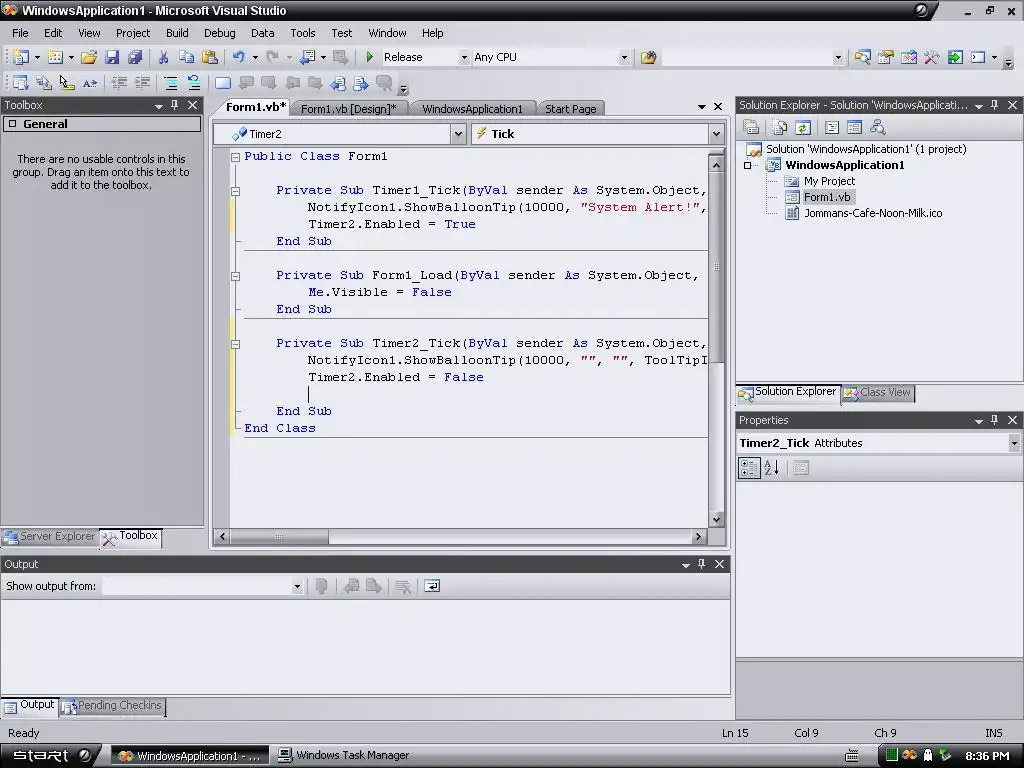Click Refresh icon in Solution Explorer

tap(803, 127)
